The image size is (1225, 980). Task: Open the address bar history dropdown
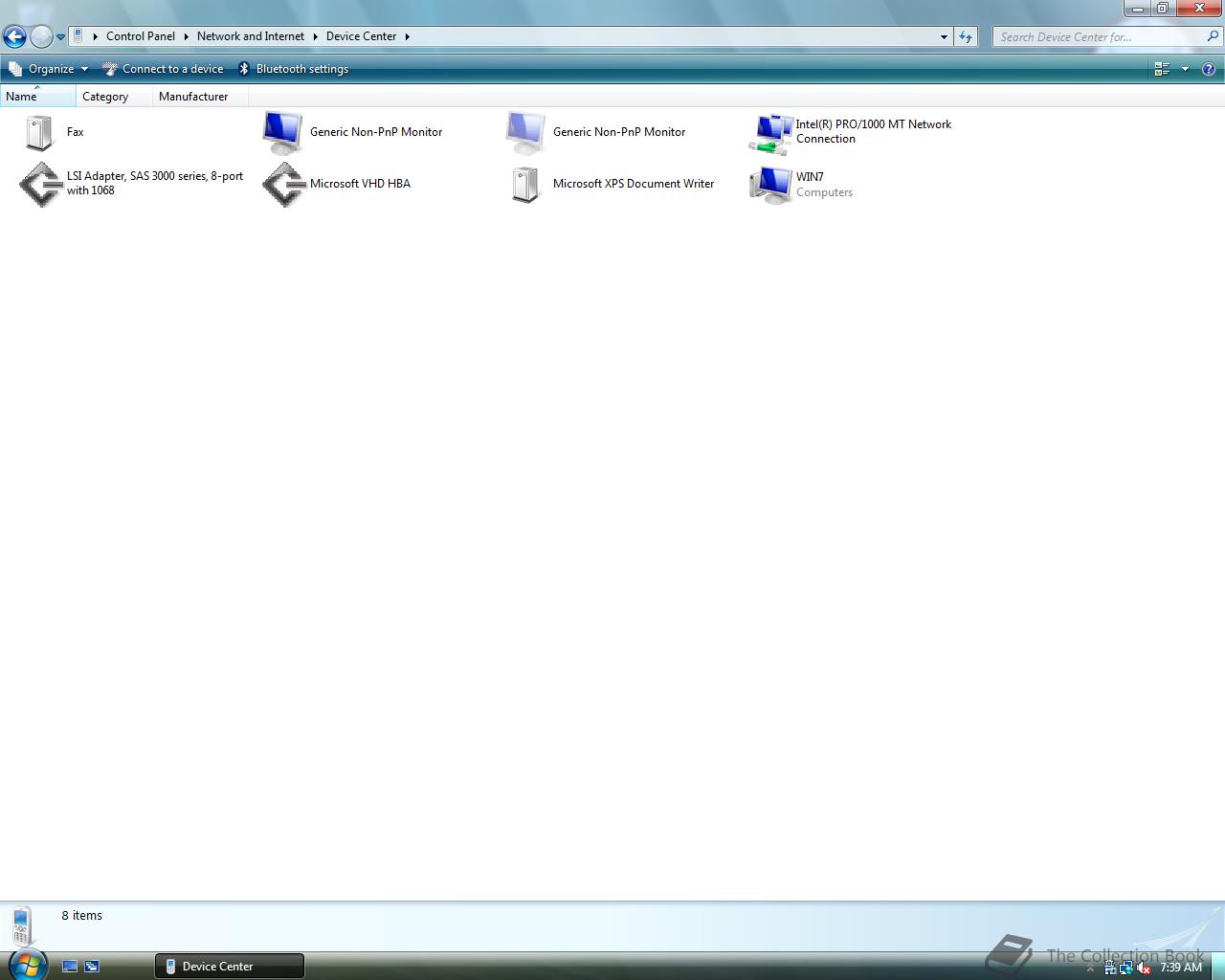[944, 36]
